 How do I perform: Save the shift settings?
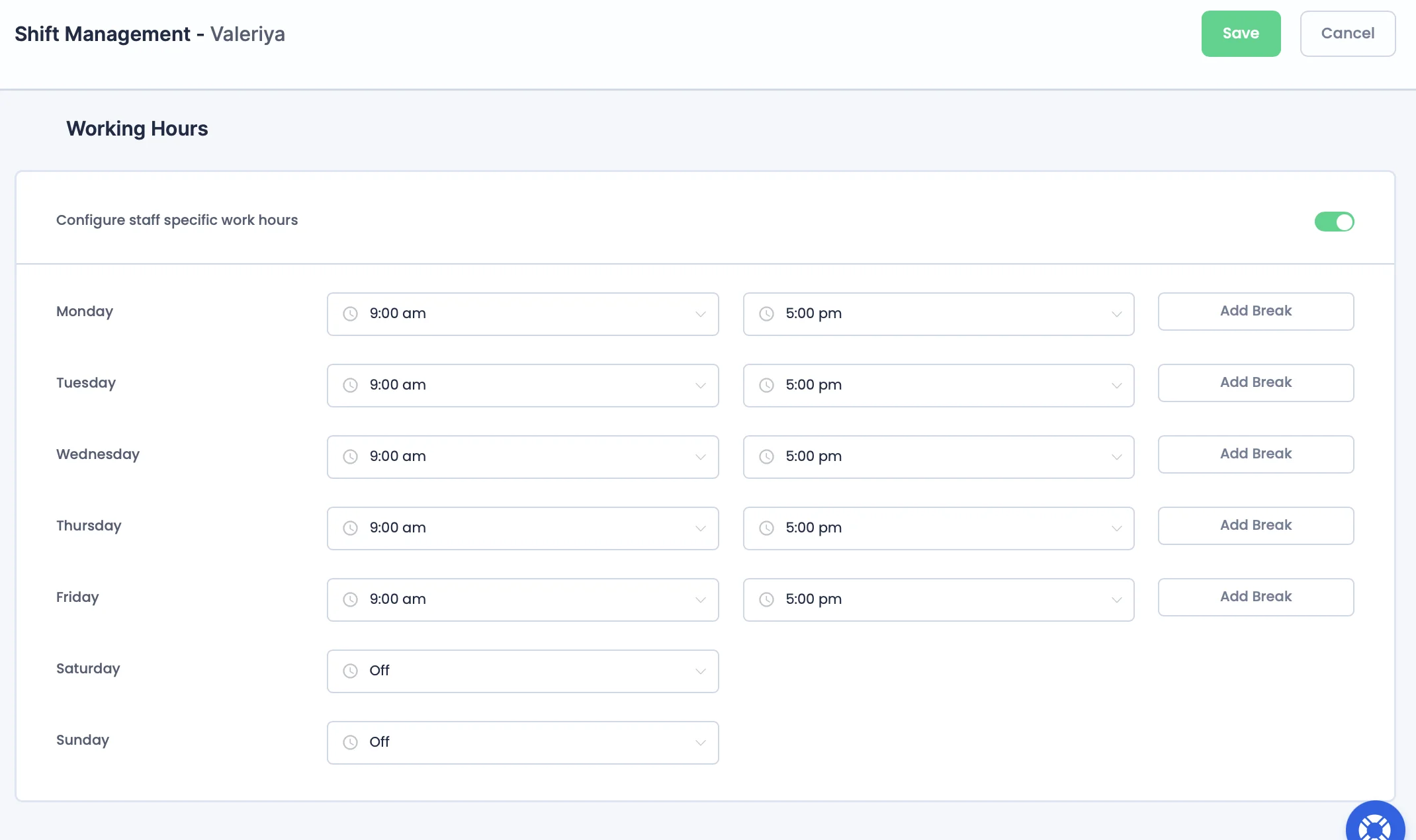tap(1241, 34)
